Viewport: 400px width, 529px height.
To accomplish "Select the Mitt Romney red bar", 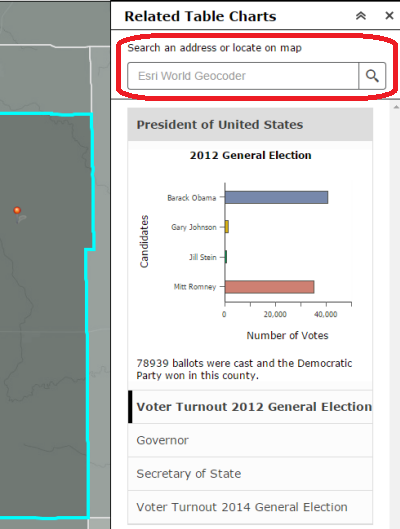I will click(x=269, y=287).
